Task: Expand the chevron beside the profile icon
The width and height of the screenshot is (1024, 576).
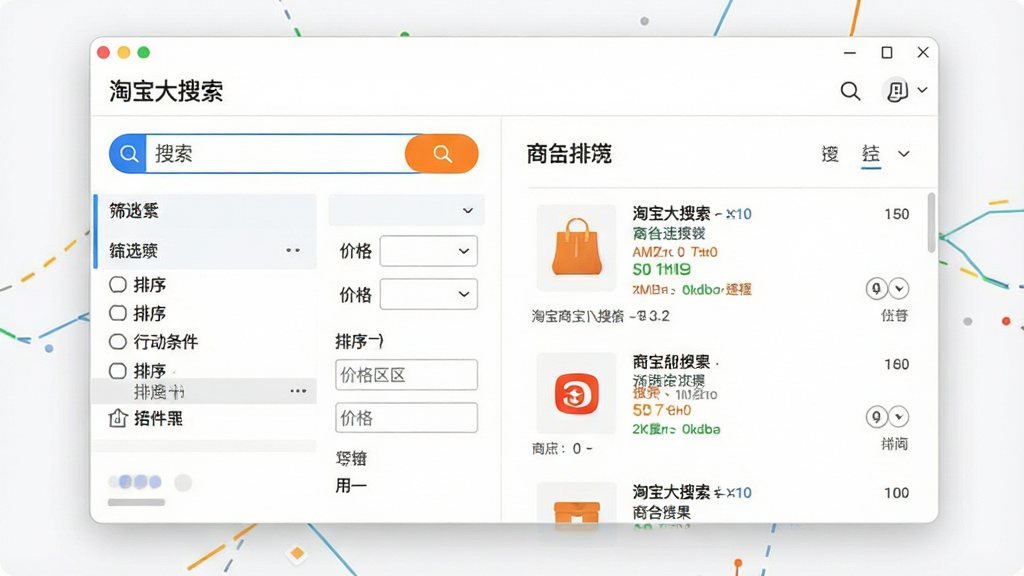Action: click(x=922, y=90)
